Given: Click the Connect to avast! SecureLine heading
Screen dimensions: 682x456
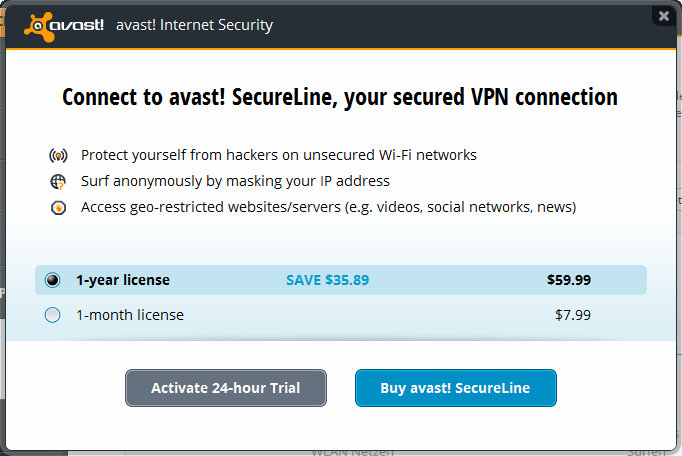Looking at the screenshot, I should [x=340, y=97].
